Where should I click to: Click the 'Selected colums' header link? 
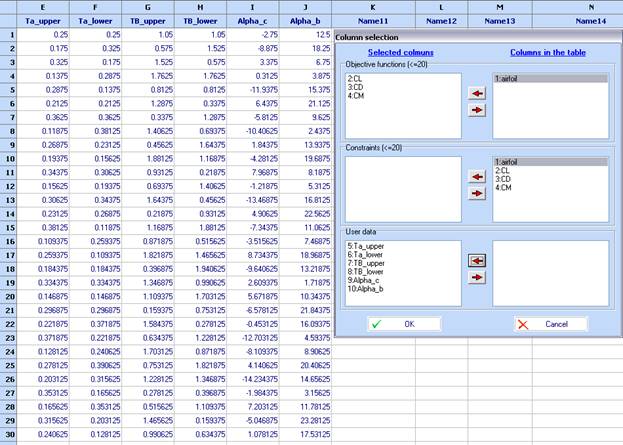(x=401, y=52)
